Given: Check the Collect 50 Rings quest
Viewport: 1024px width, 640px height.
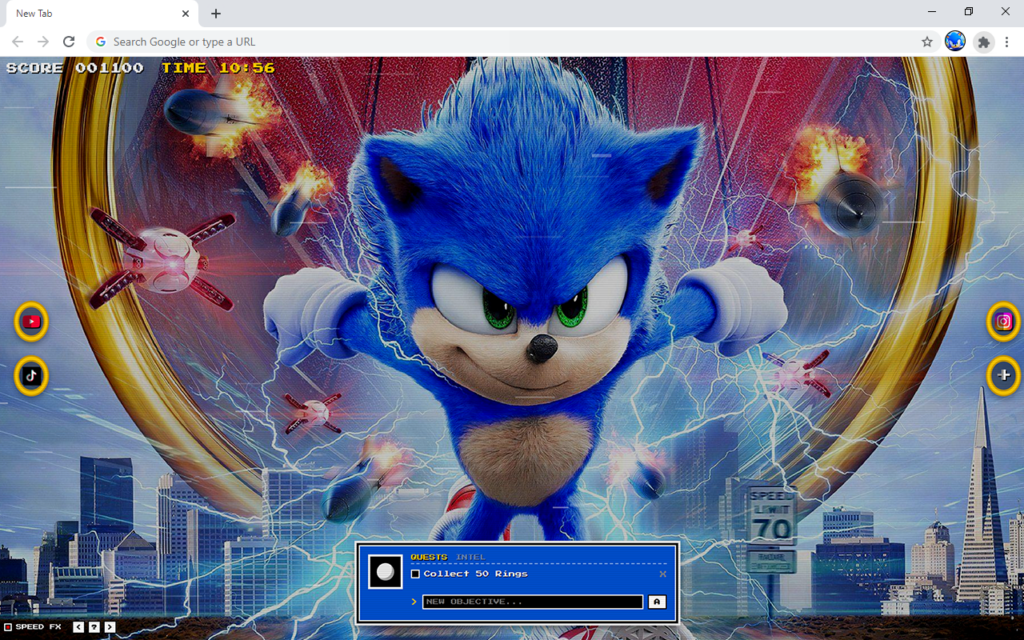Looking at the screenshot, I should (x=416, y=574).
